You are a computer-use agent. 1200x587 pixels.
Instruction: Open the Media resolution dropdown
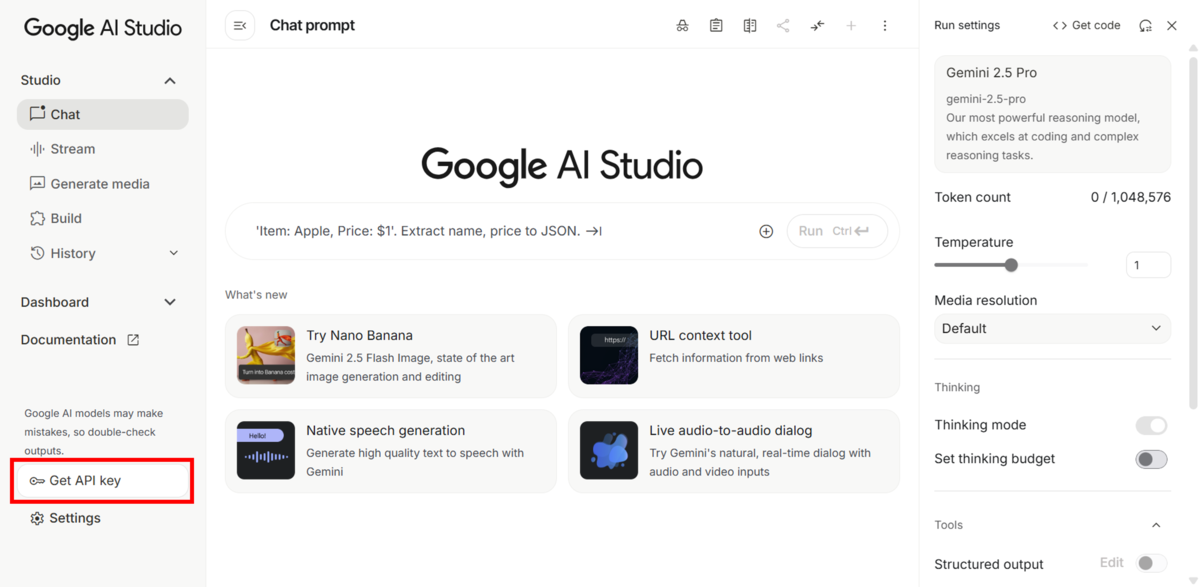1052,328
